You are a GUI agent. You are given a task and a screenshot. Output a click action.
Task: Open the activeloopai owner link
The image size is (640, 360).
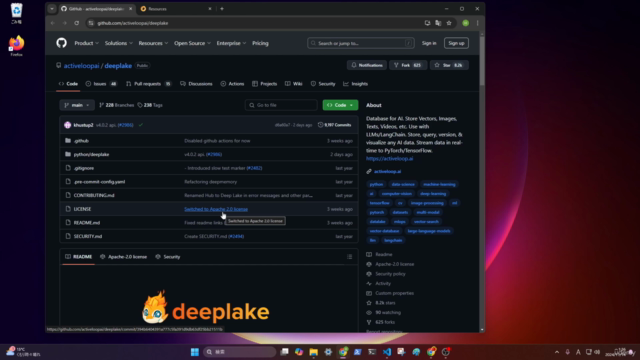[81, 66]
